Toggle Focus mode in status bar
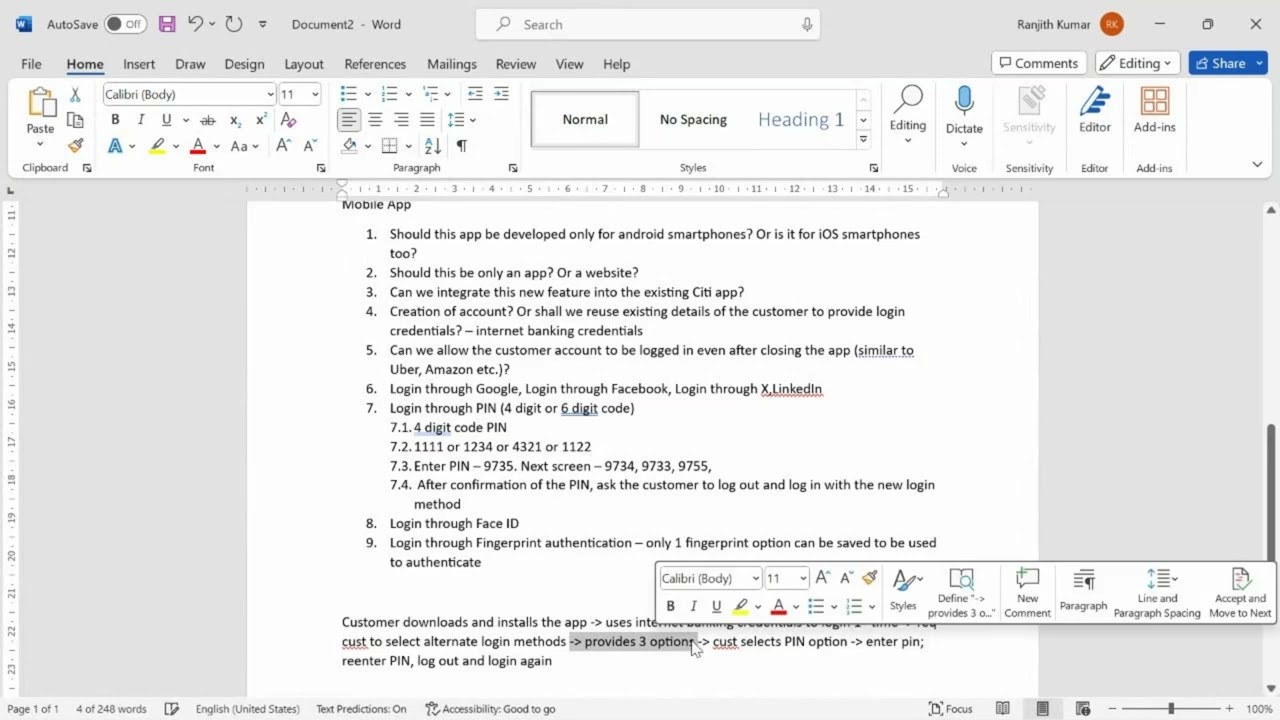The width and height of the screenshot is (1280, 720). [x=950, y=709]
